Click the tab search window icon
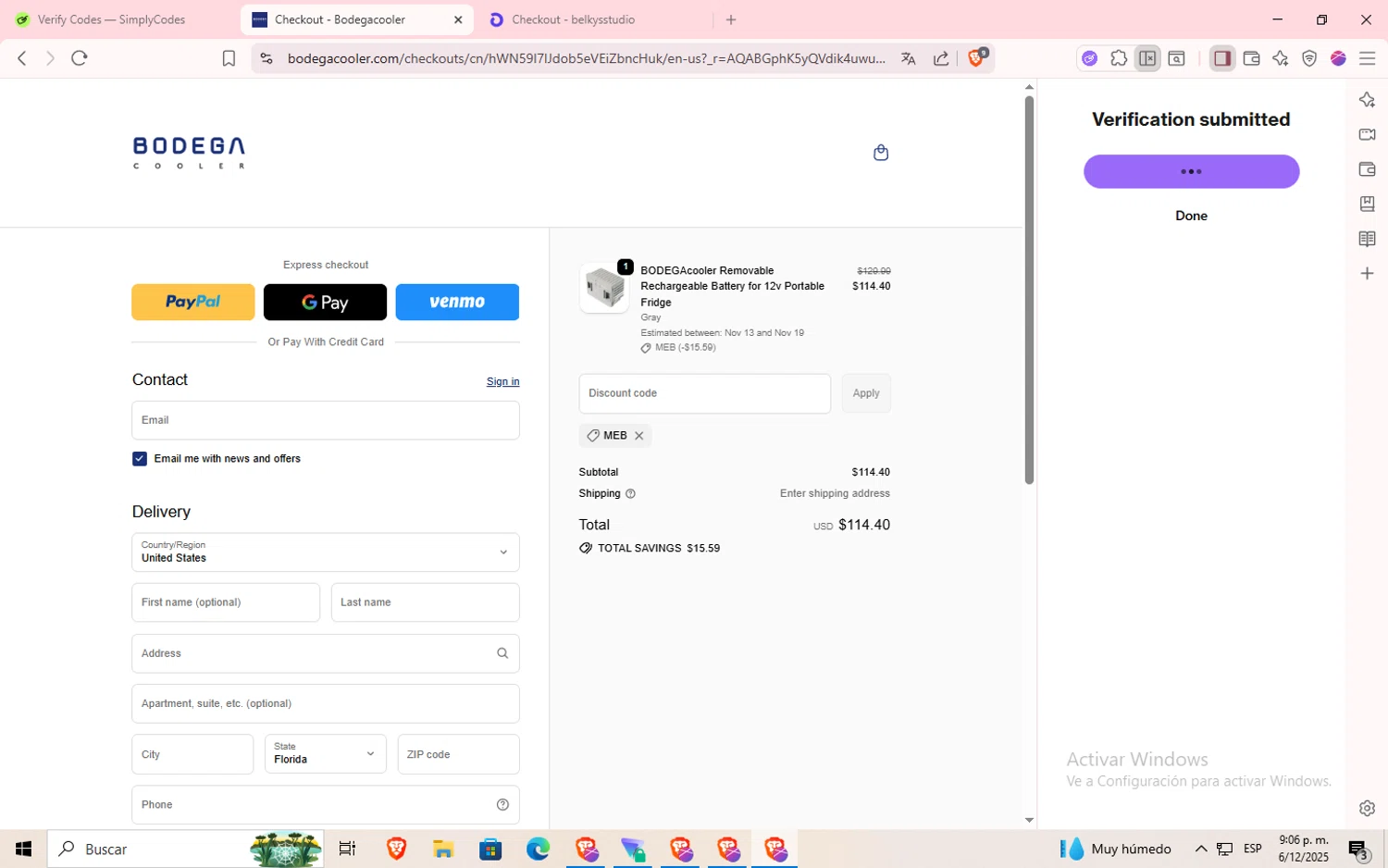This screenshot has height=868, width=1388. 1177,58
